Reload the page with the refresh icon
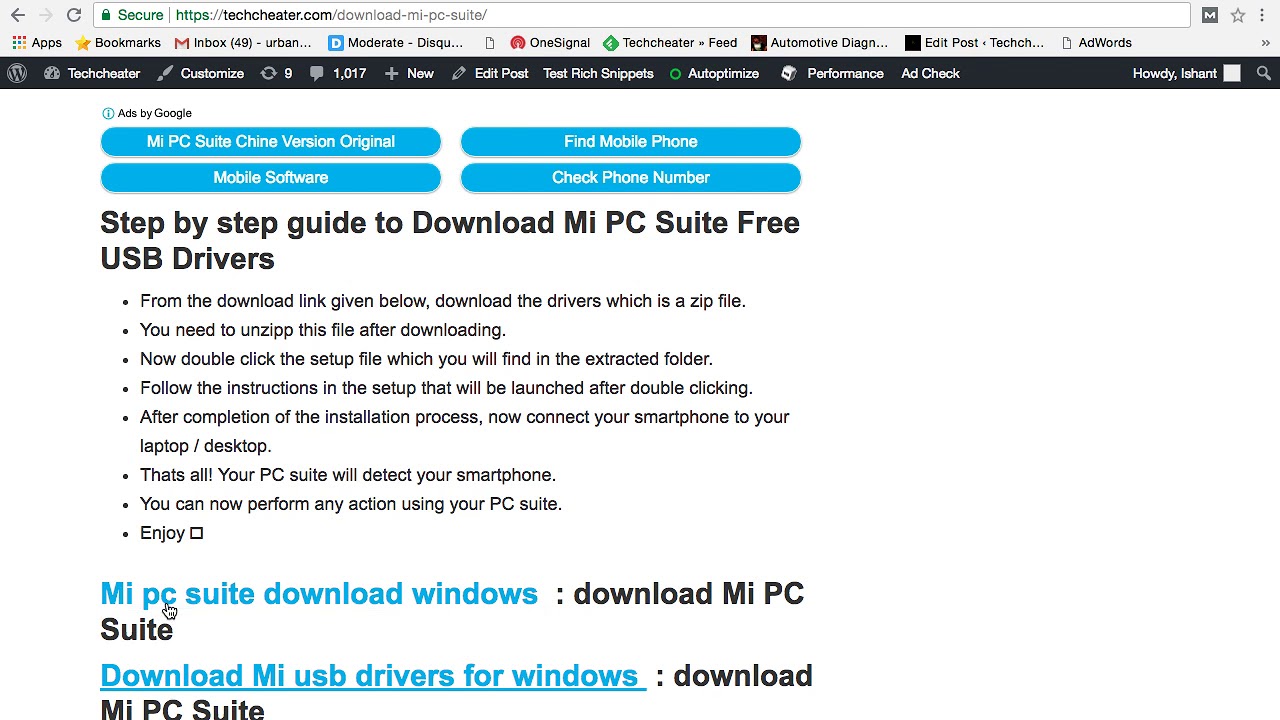The height and width of the screenshot is (720, 1280). point(74,15)
